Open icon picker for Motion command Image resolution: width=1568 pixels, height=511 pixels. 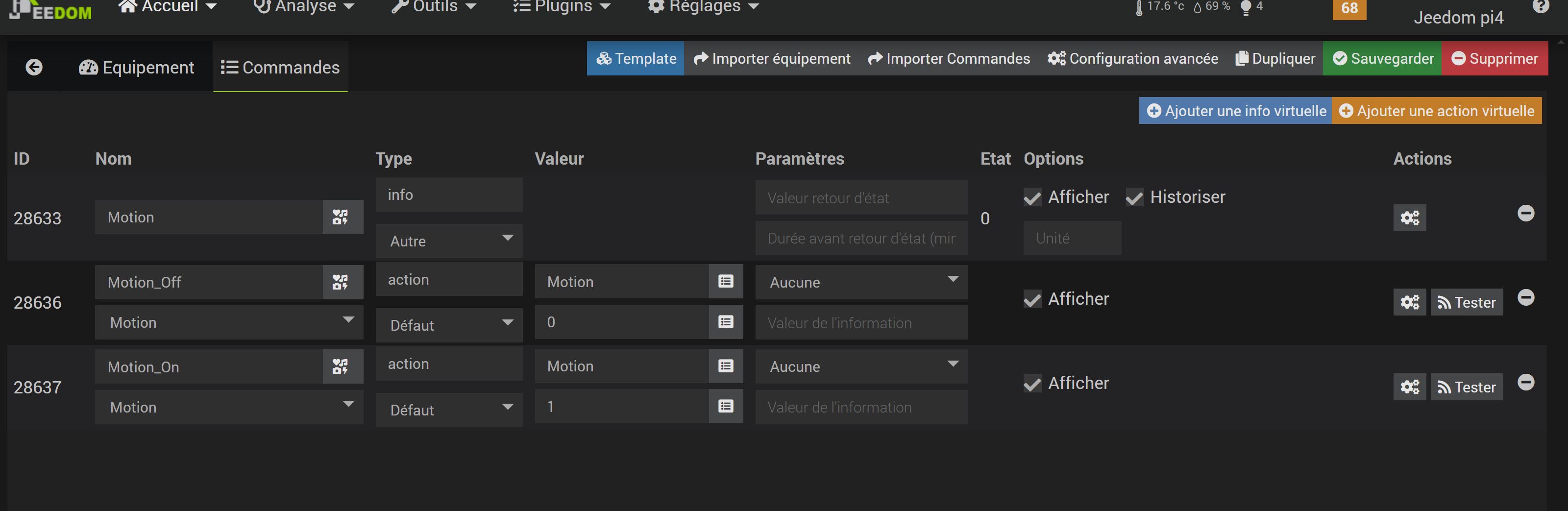click(341, 217)
